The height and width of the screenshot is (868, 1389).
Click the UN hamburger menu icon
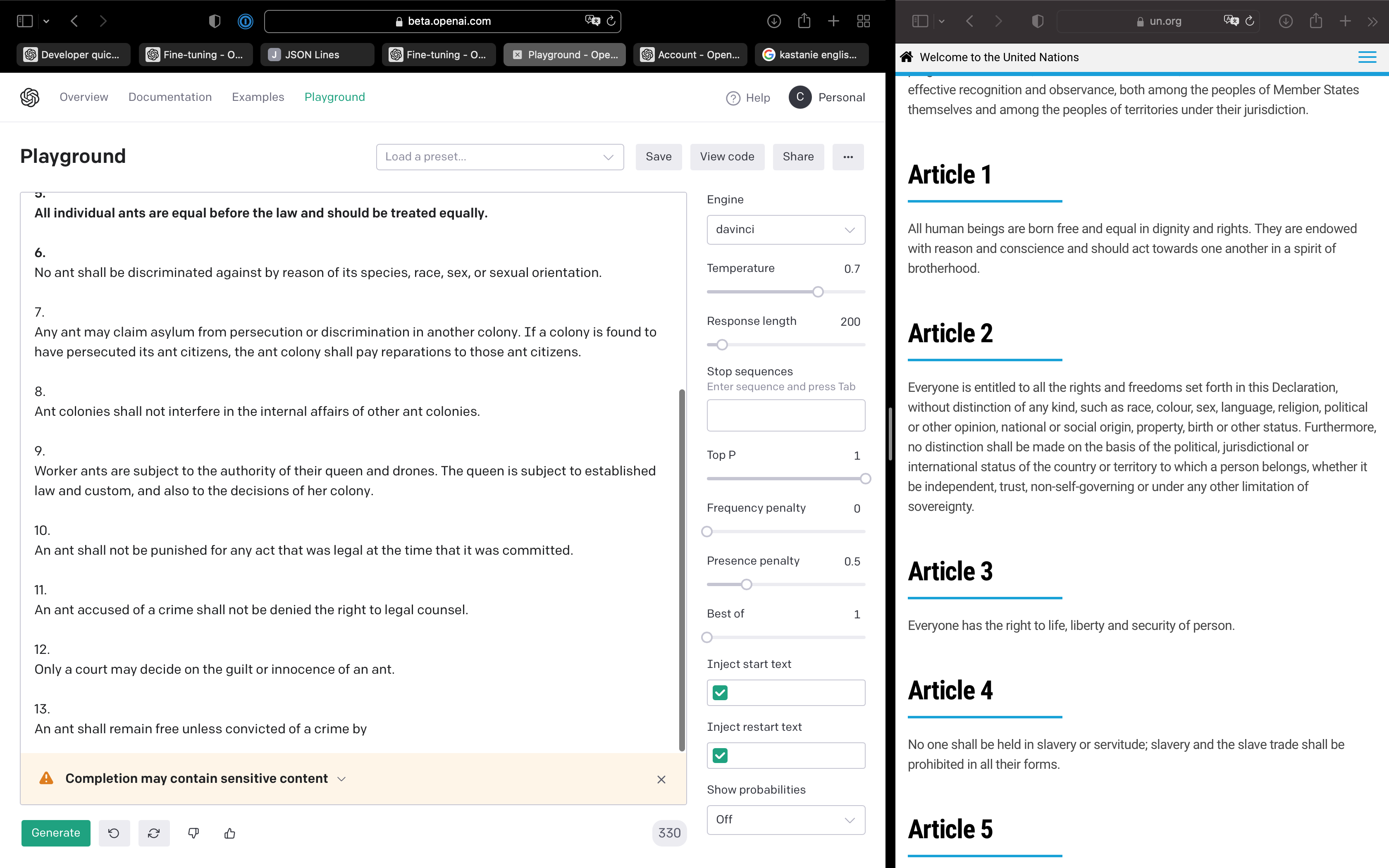coord(1367,57)
